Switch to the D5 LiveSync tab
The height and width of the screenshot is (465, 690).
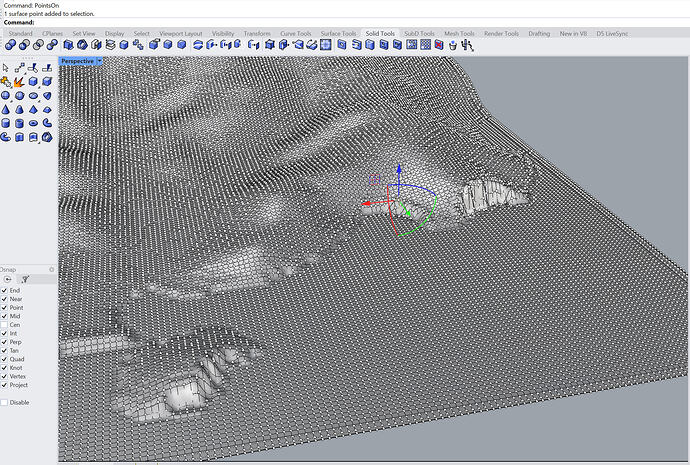coord(612,33)
